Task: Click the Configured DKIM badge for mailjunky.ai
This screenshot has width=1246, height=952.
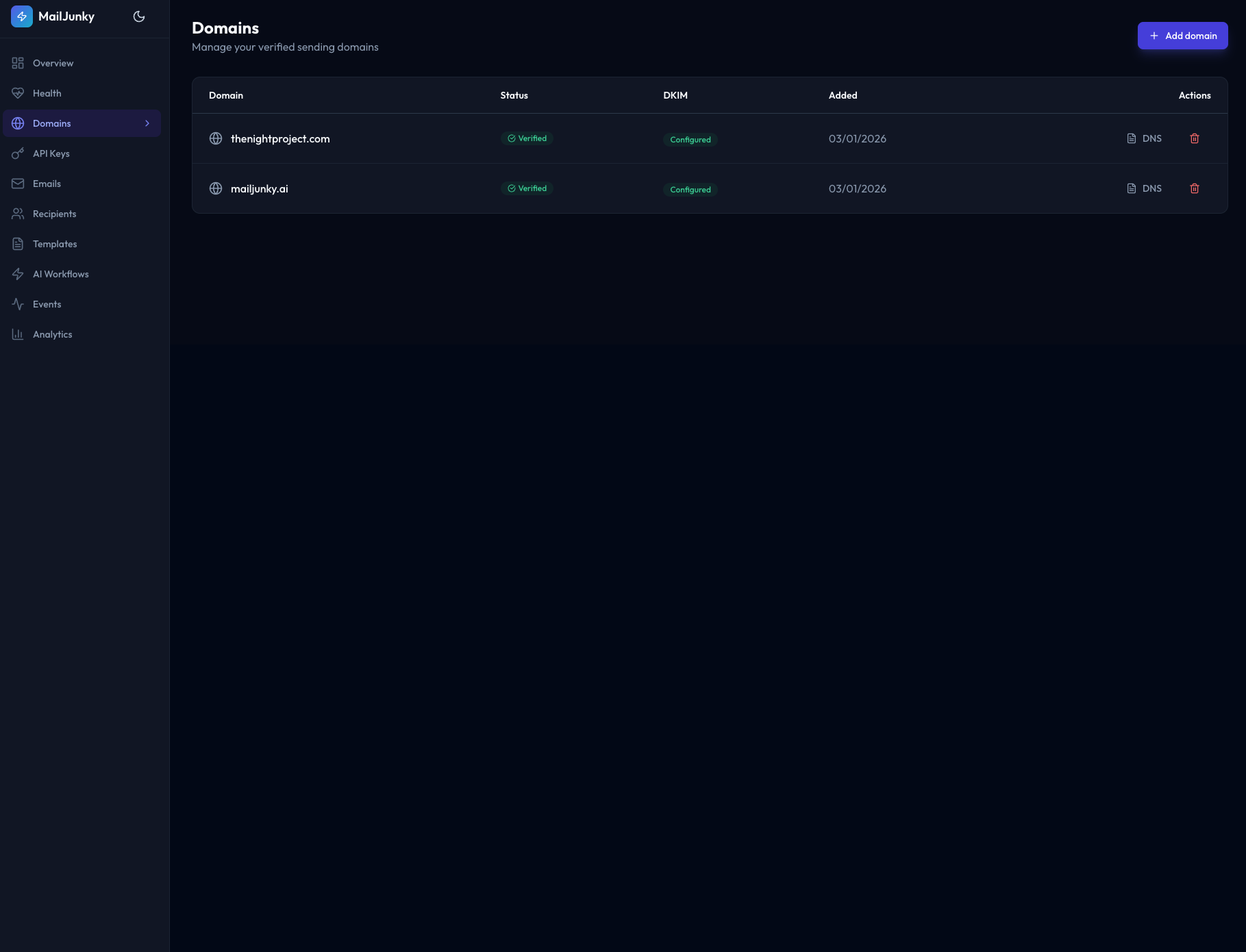Action: [690, 189]
